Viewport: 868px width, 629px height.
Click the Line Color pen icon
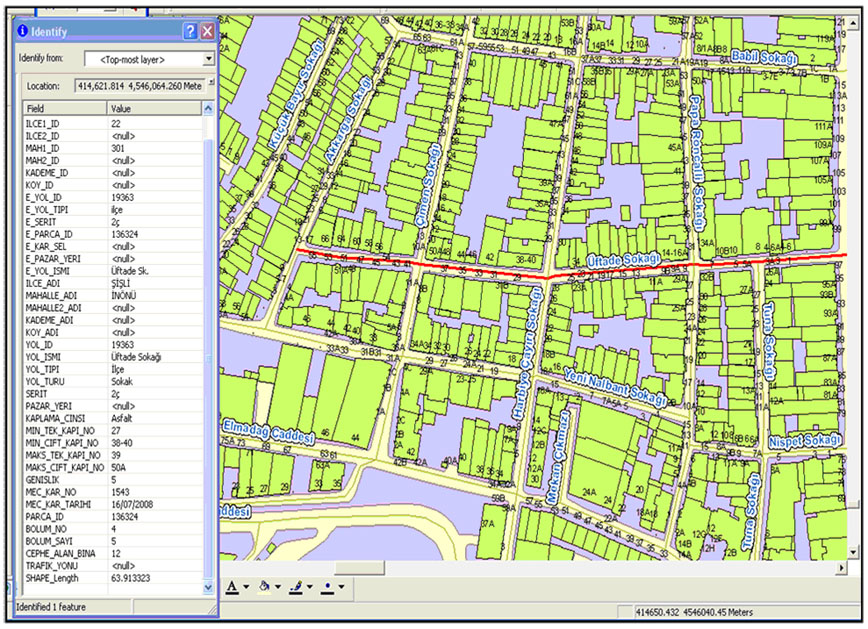click(x=296, y=587)
